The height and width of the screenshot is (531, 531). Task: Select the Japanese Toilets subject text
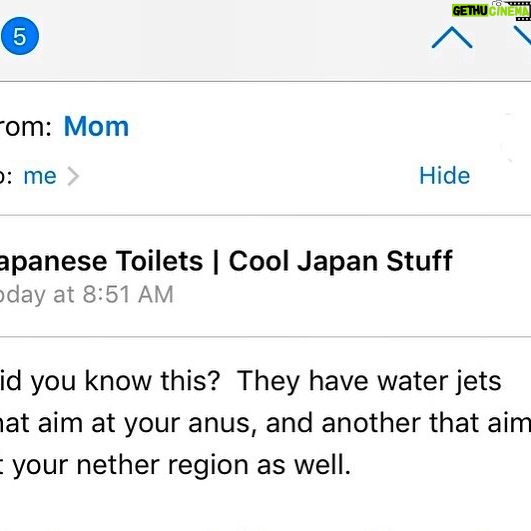tap(101, 261)
